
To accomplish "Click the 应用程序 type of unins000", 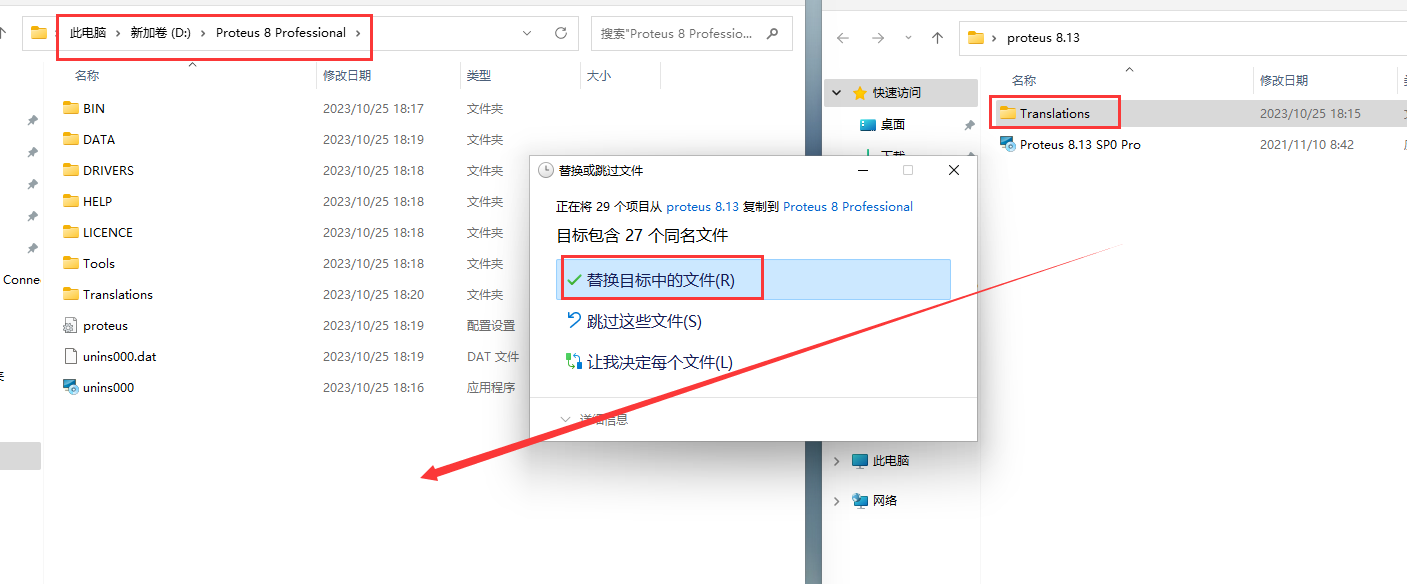I will pos(491,387).
